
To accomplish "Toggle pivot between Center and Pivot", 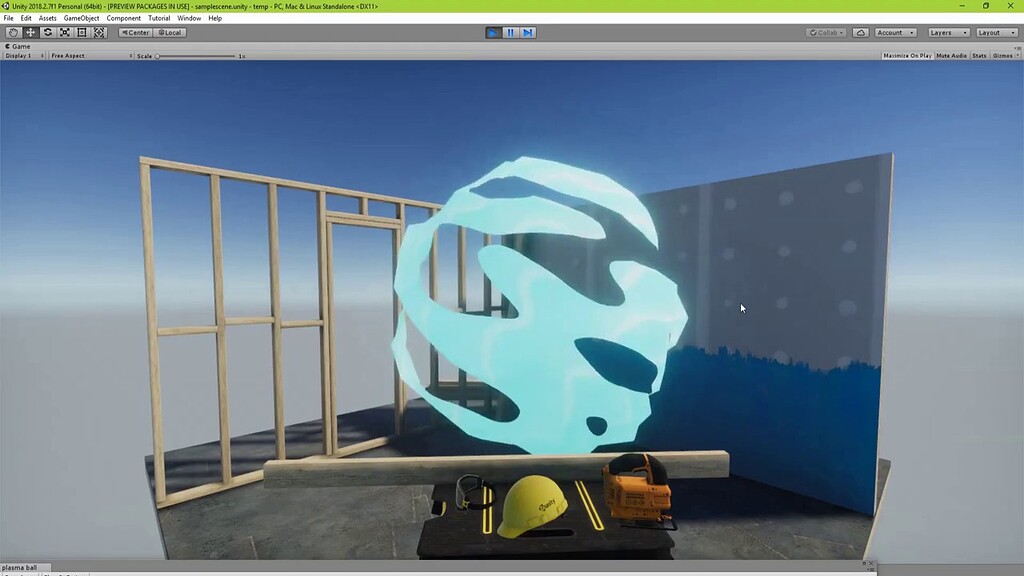I will (135, 32).
